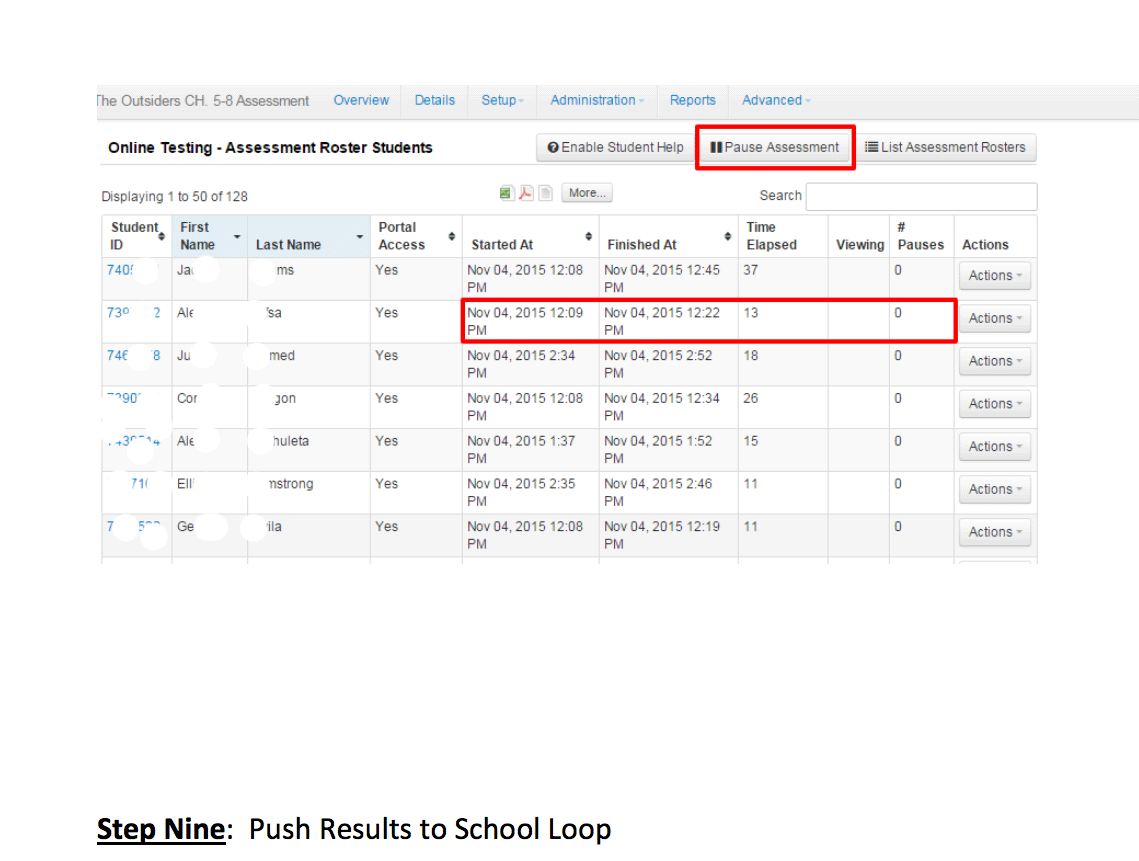
Task: Open Actions dropdown for 12:09 PM row
Action: 994,319
